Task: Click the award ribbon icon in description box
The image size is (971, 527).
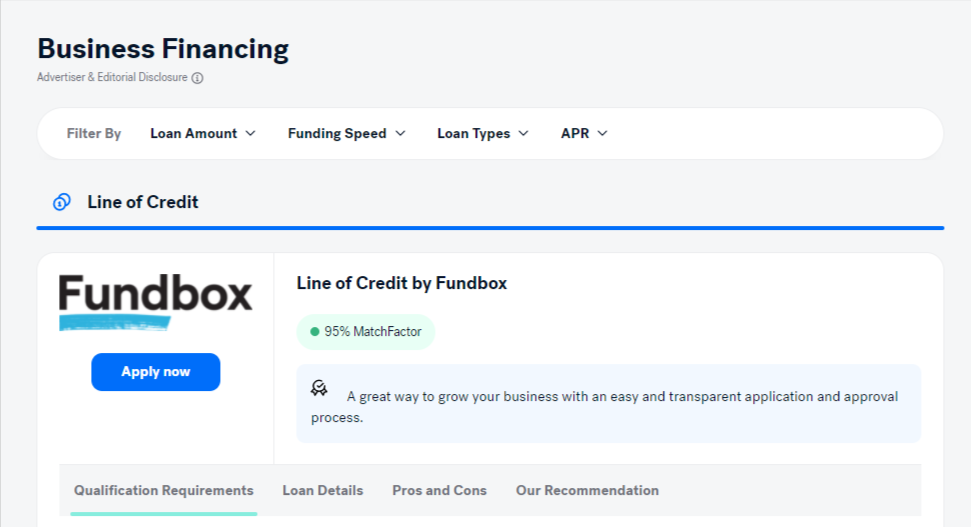Action: (x=319, y=388)
